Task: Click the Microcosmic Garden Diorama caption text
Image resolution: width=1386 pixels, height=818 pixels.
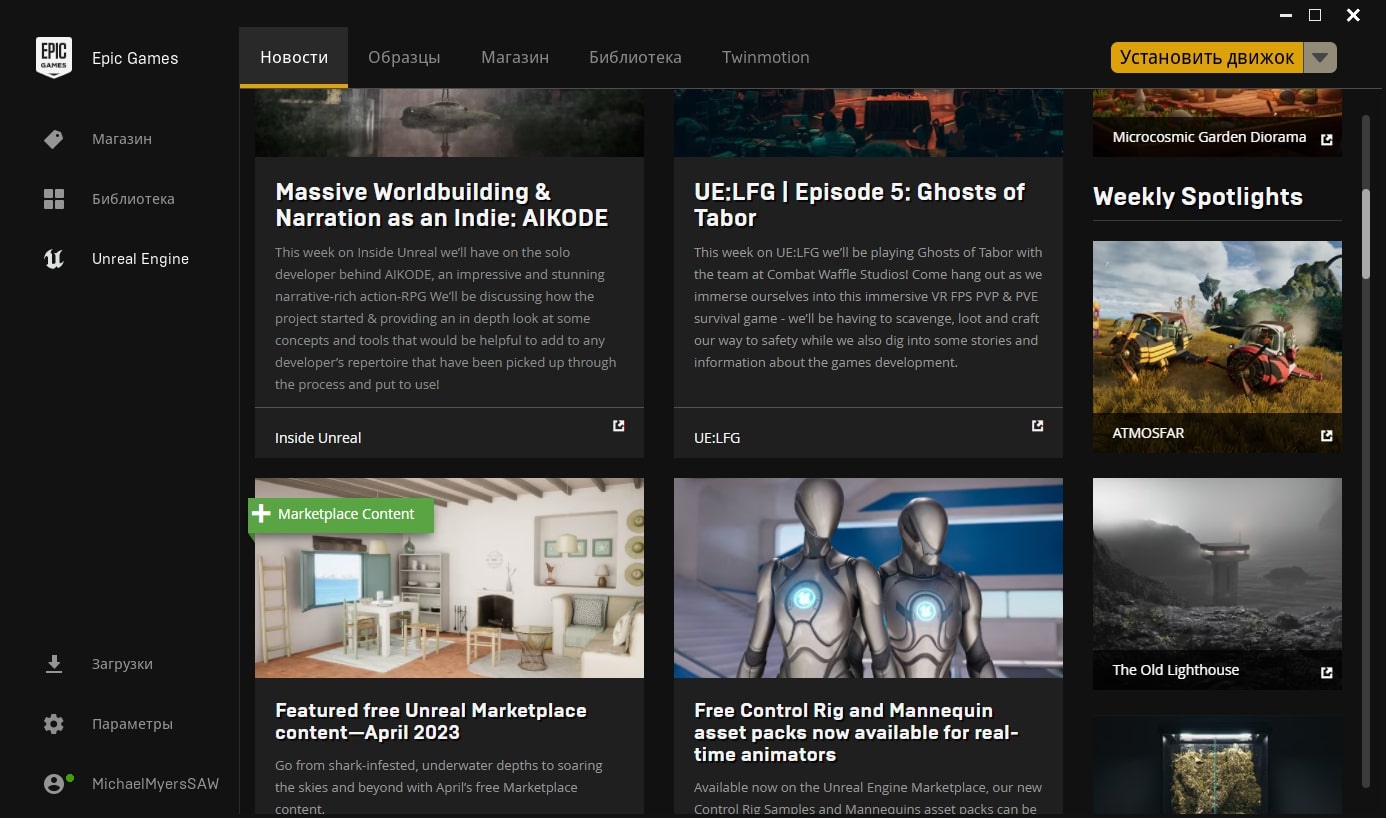Action: coord(1210,137)
